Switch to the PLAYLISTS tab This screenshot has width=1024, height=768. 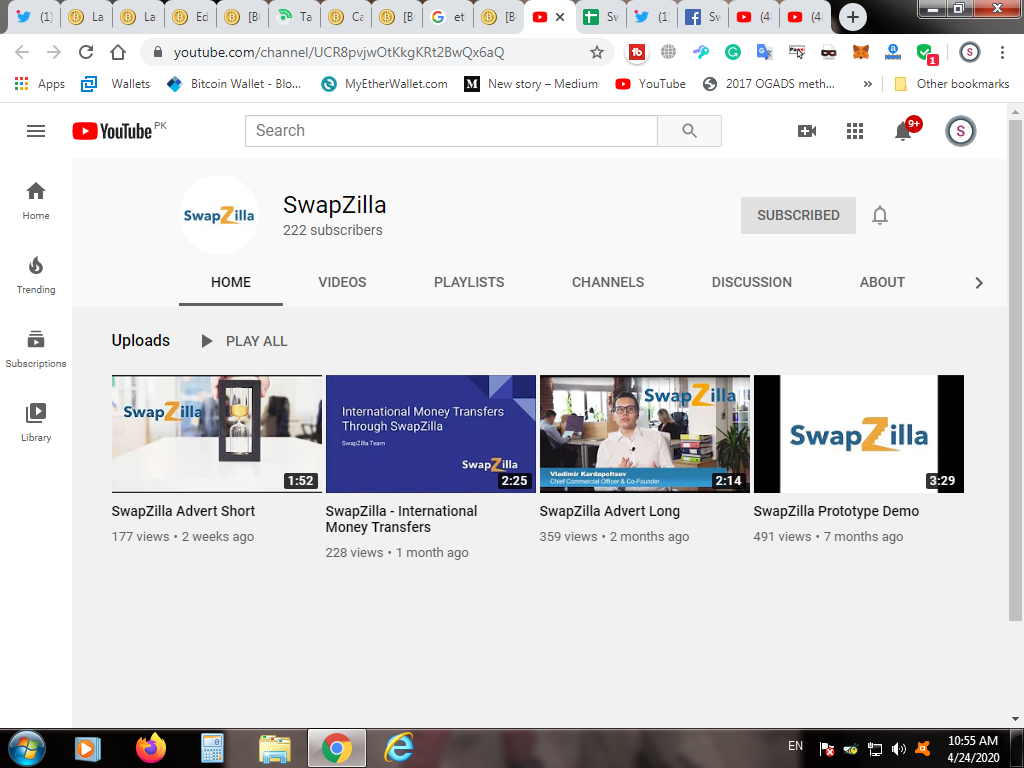pos(469,282)
